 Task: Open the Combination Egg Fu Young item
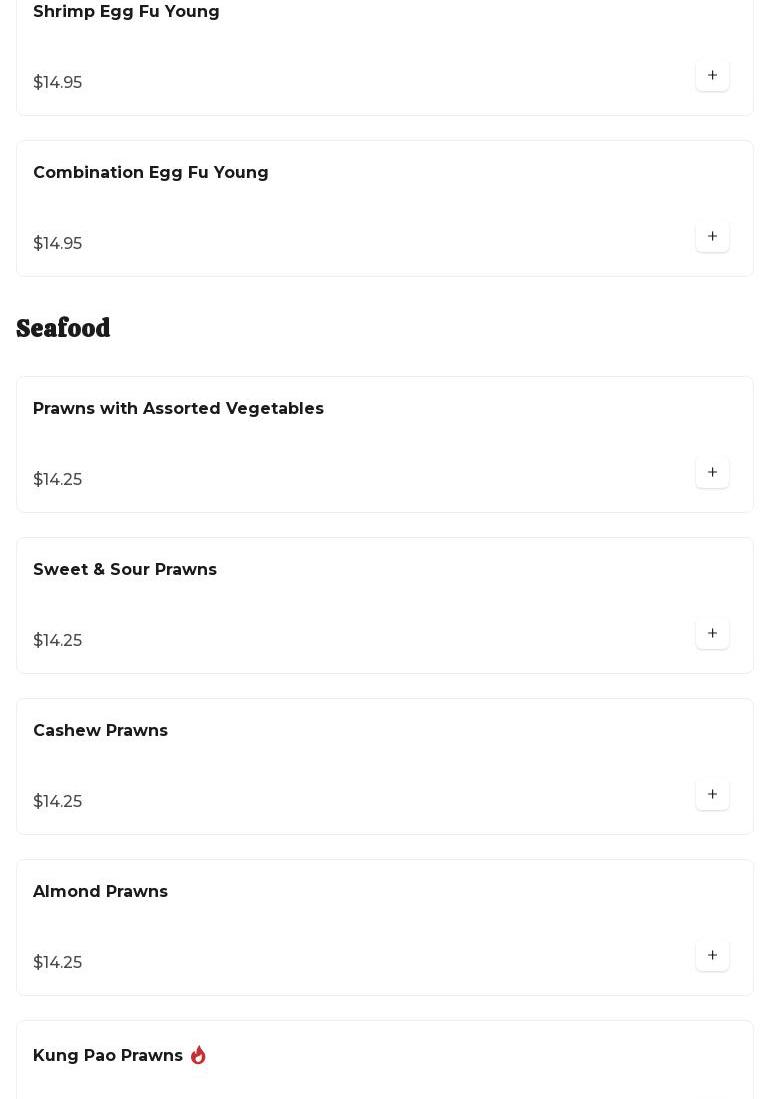151,173
